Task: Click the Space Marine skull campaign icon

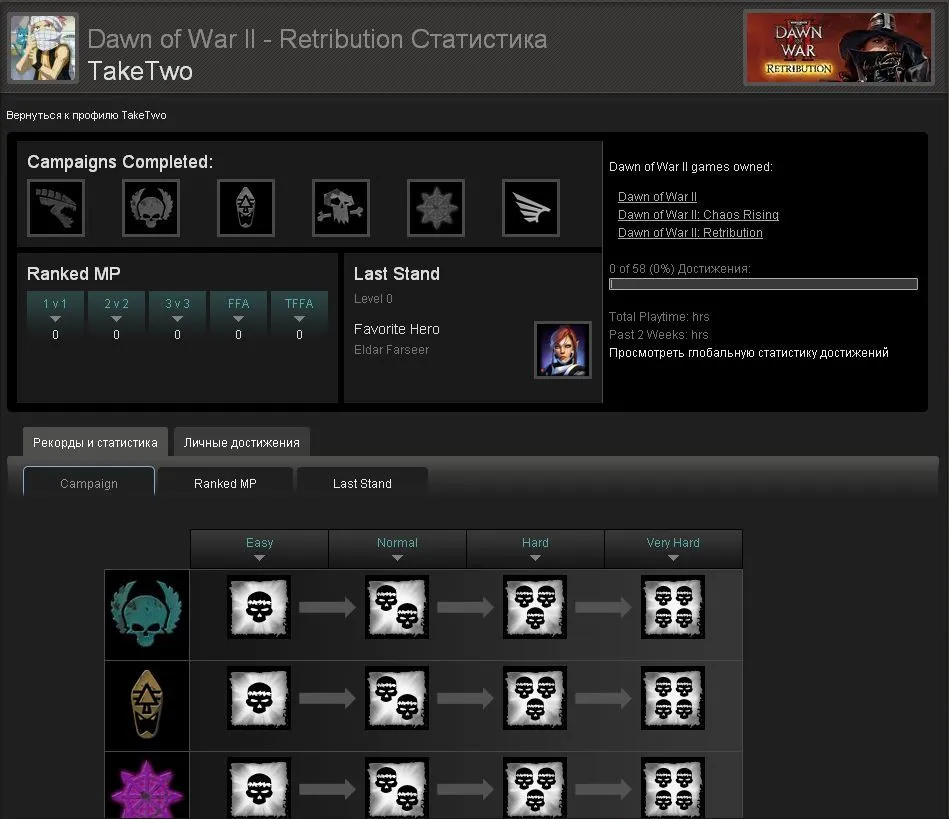Action: (151, 208)
